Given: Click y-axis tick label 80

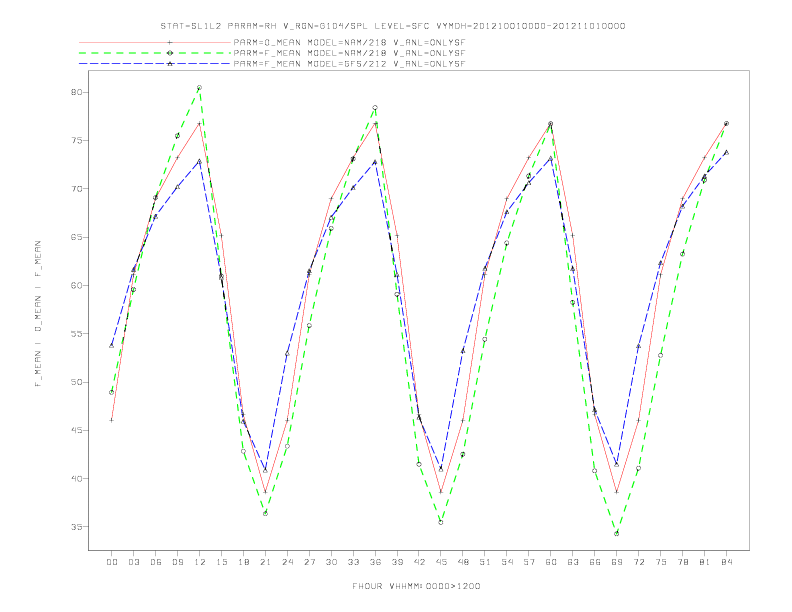Looking at the screenshot, I should [x=76, y=92].
